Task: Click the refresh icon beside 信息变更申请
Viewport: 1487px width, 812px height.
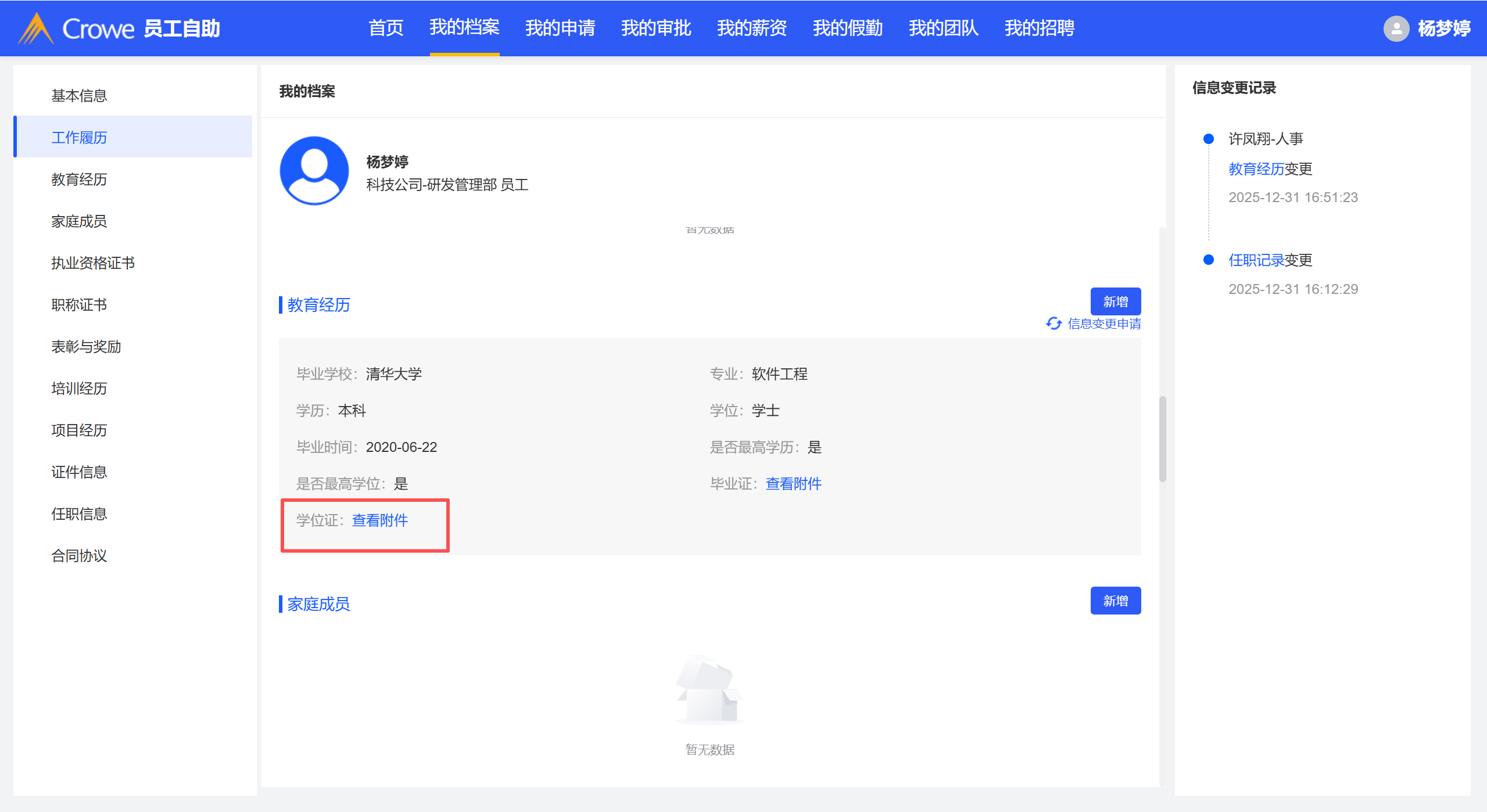Action: click(1053, 324)
